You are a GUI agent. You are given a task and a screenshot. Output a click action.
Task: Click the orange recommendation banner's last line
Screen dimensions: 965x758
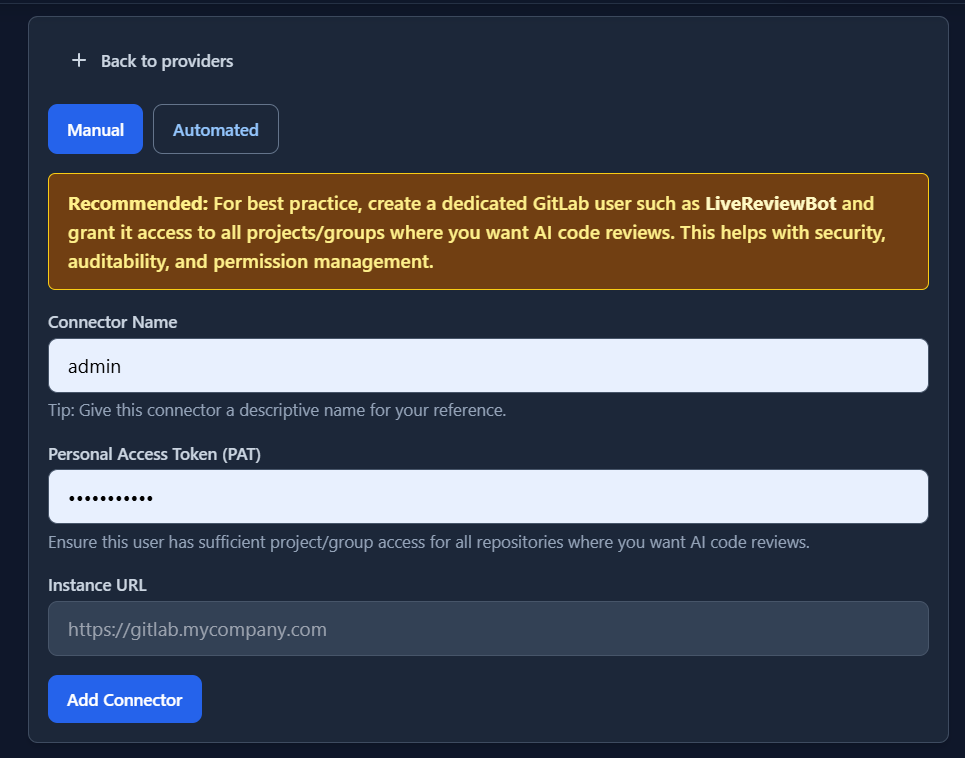pyautogui.click(x=250, y=263)
